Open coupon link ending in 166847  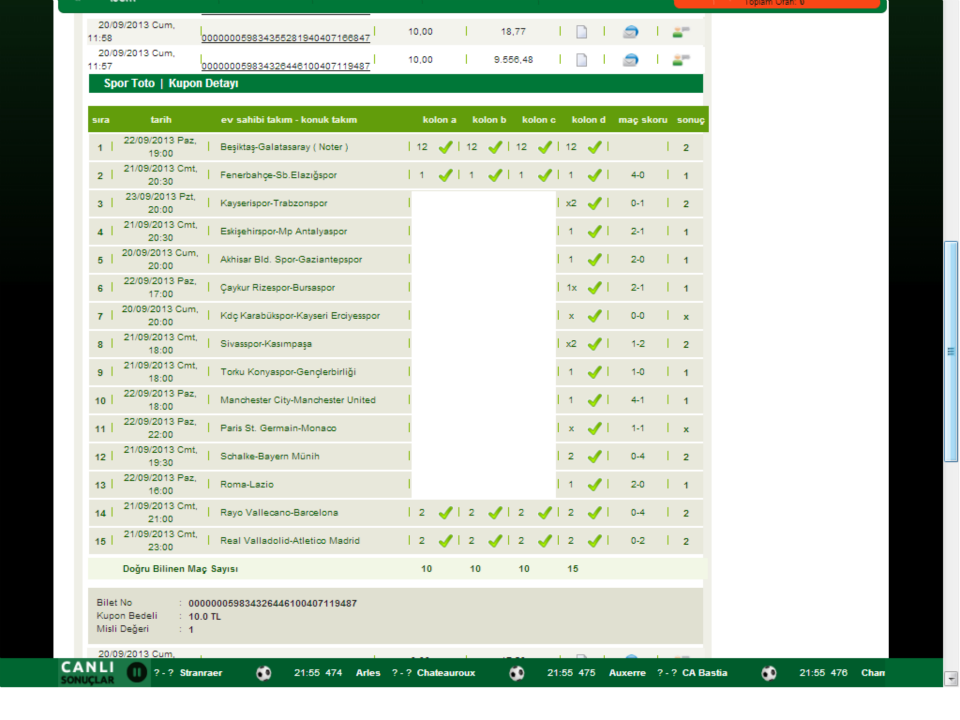[x=286, y=38]
